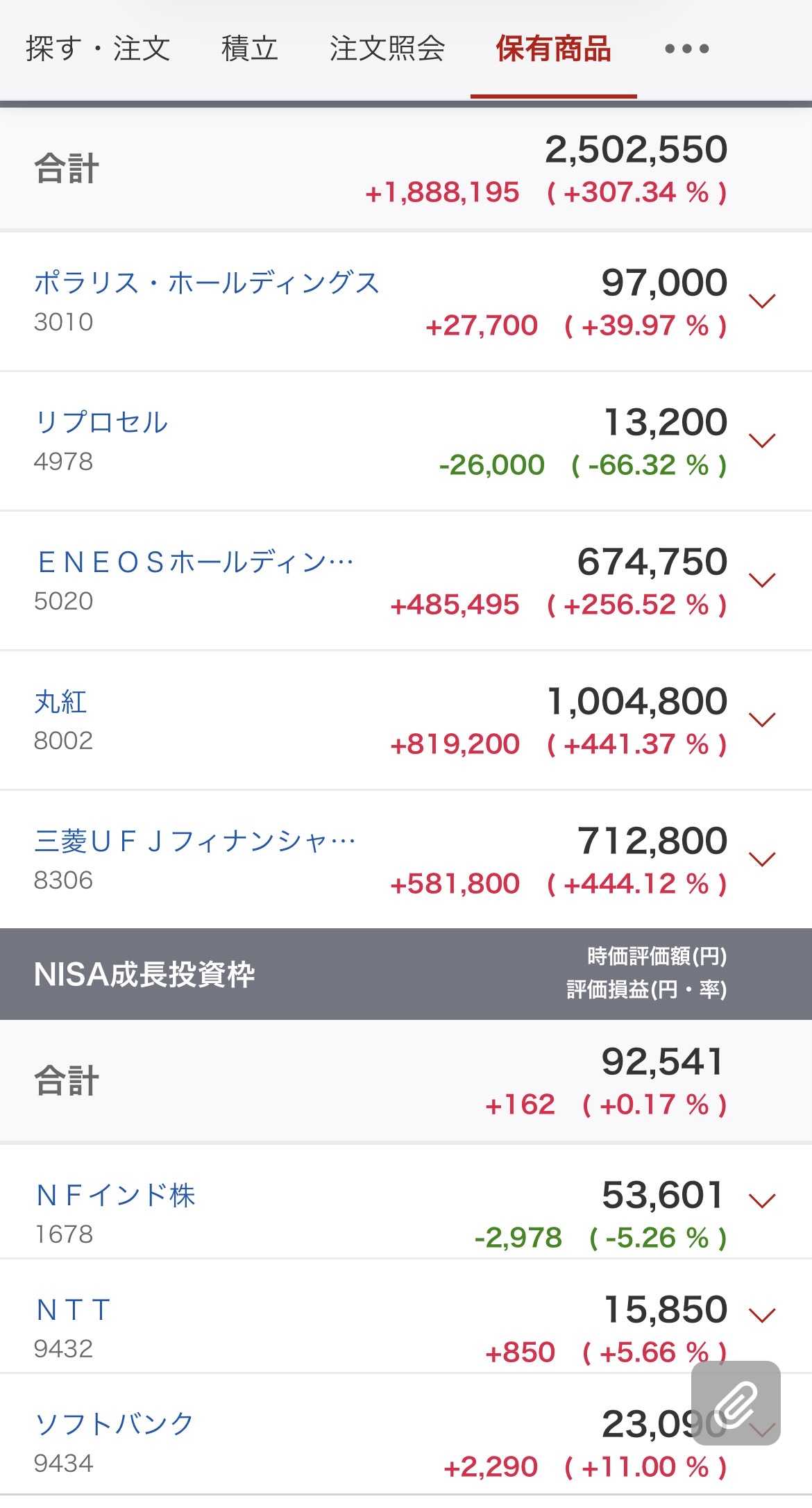Tap the floating paperclip attachment icon
Image resolution: width=812 pixels, height=1508 pixels.
[x=736, y=1403]
